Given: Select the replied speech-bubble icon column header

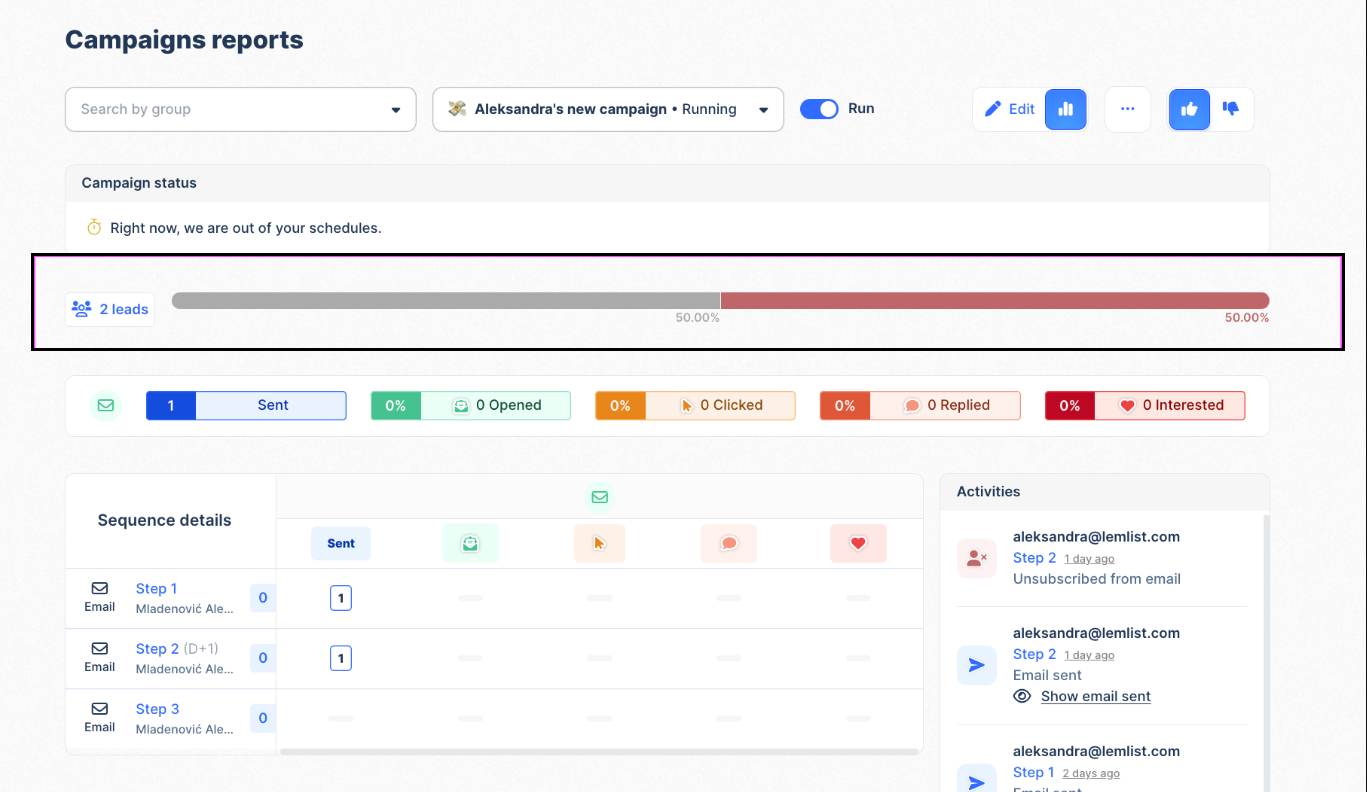Looking at the screenshot, I should coord(729,543).
